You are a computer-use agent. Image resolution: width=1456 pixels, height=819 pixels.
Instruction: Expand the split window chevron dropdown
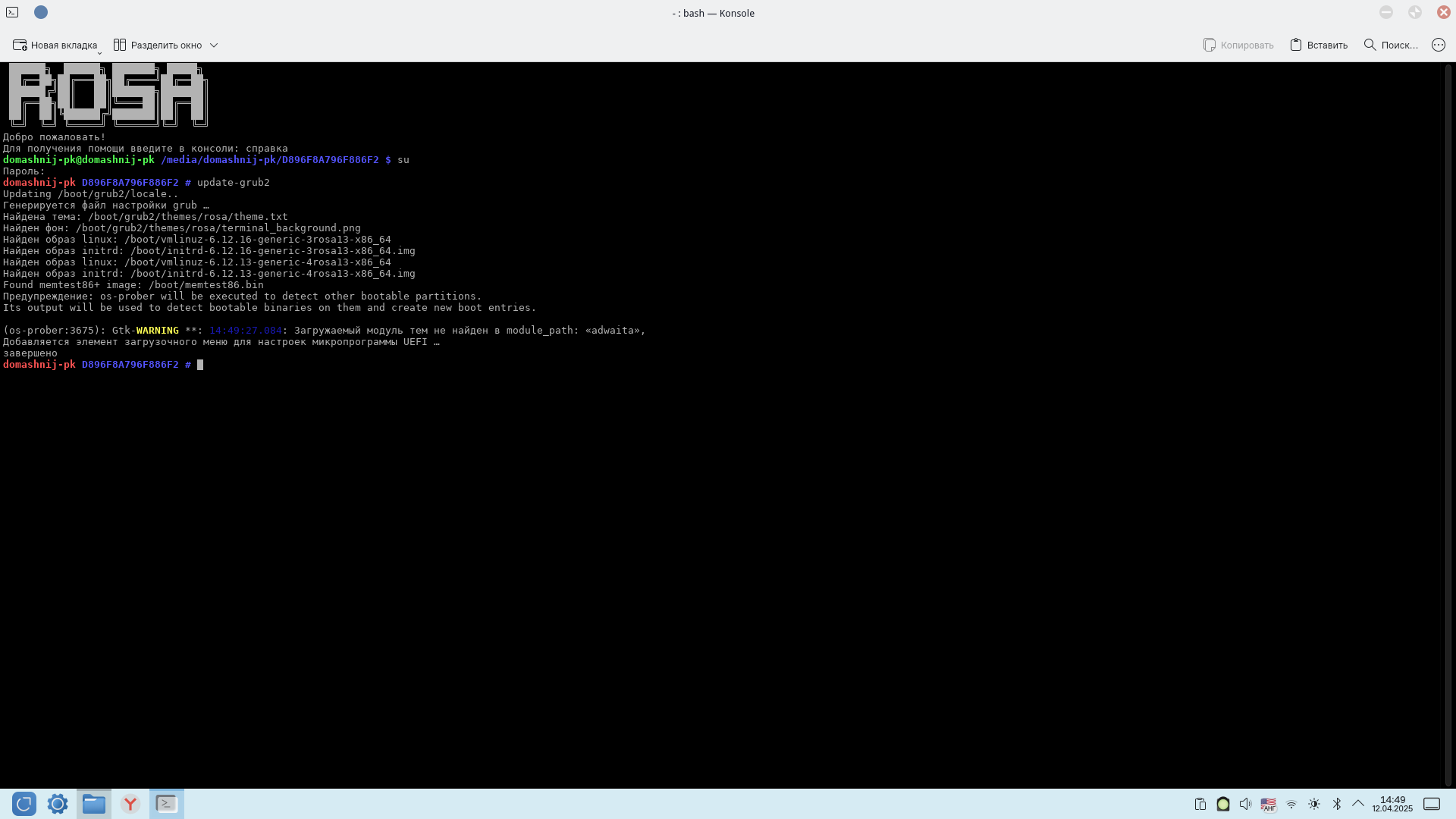pyautogui.click(x=214, y=45)
